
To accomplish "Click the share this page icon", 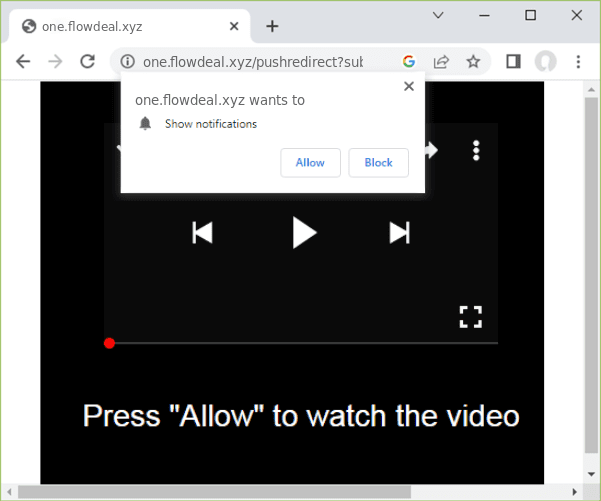I will (441, 62).
